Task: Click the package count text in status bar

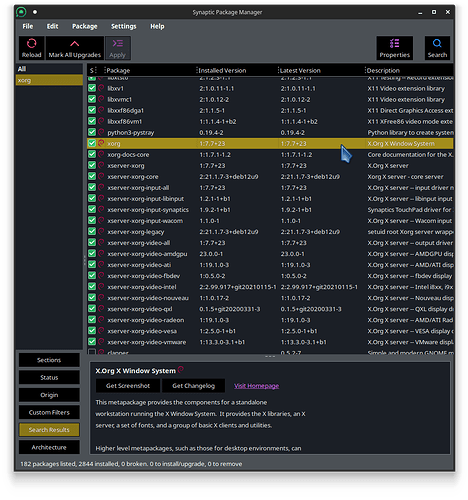Action: pyautogui.click(x=131, y=464)
